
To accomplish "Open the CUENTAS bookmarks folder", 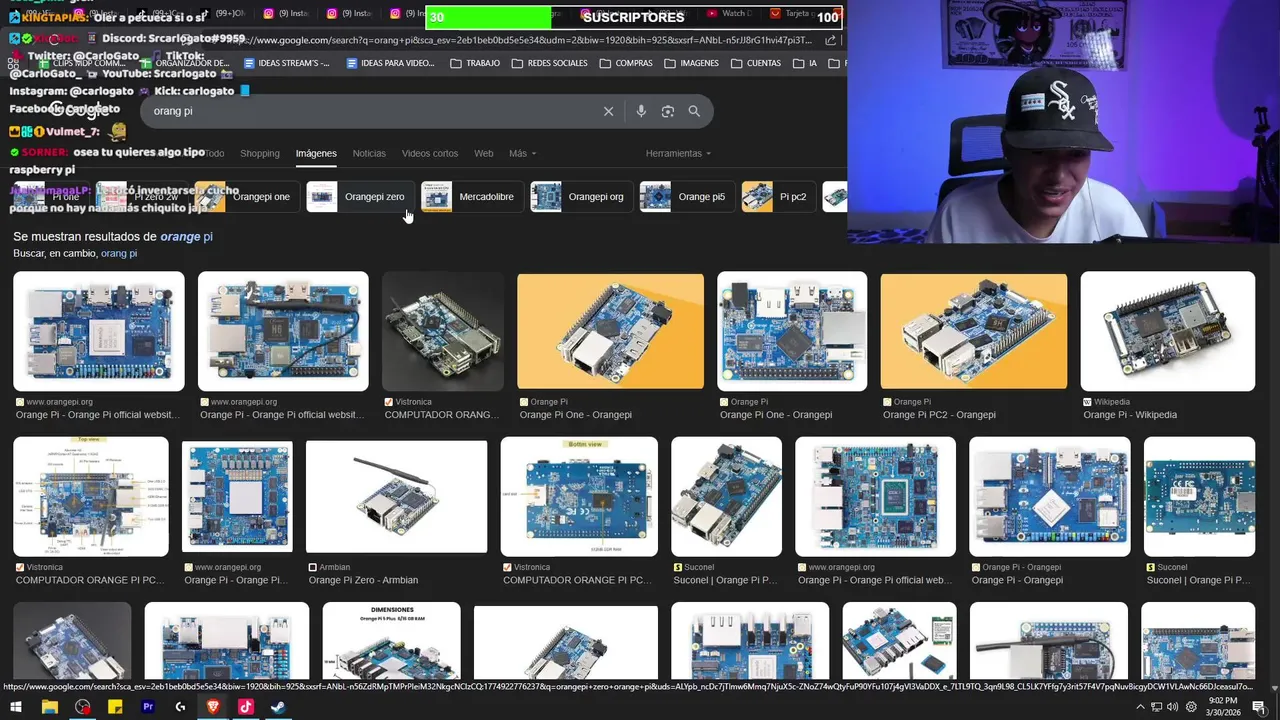I will pyautogui.click(x=755, y=63).
